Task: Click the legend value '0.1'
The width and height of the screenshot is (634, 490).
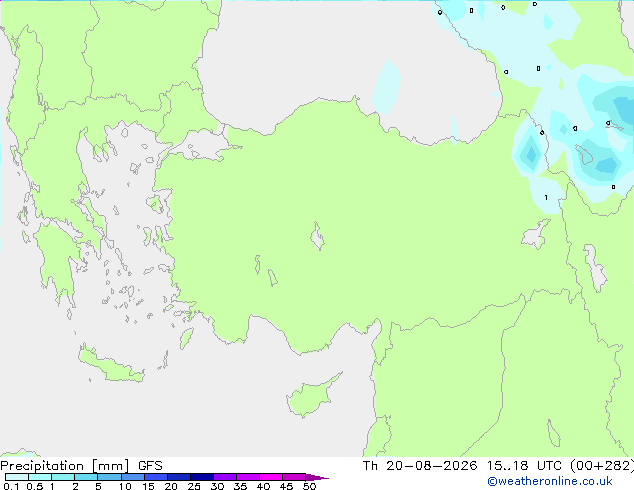Action: click(11, 486)
